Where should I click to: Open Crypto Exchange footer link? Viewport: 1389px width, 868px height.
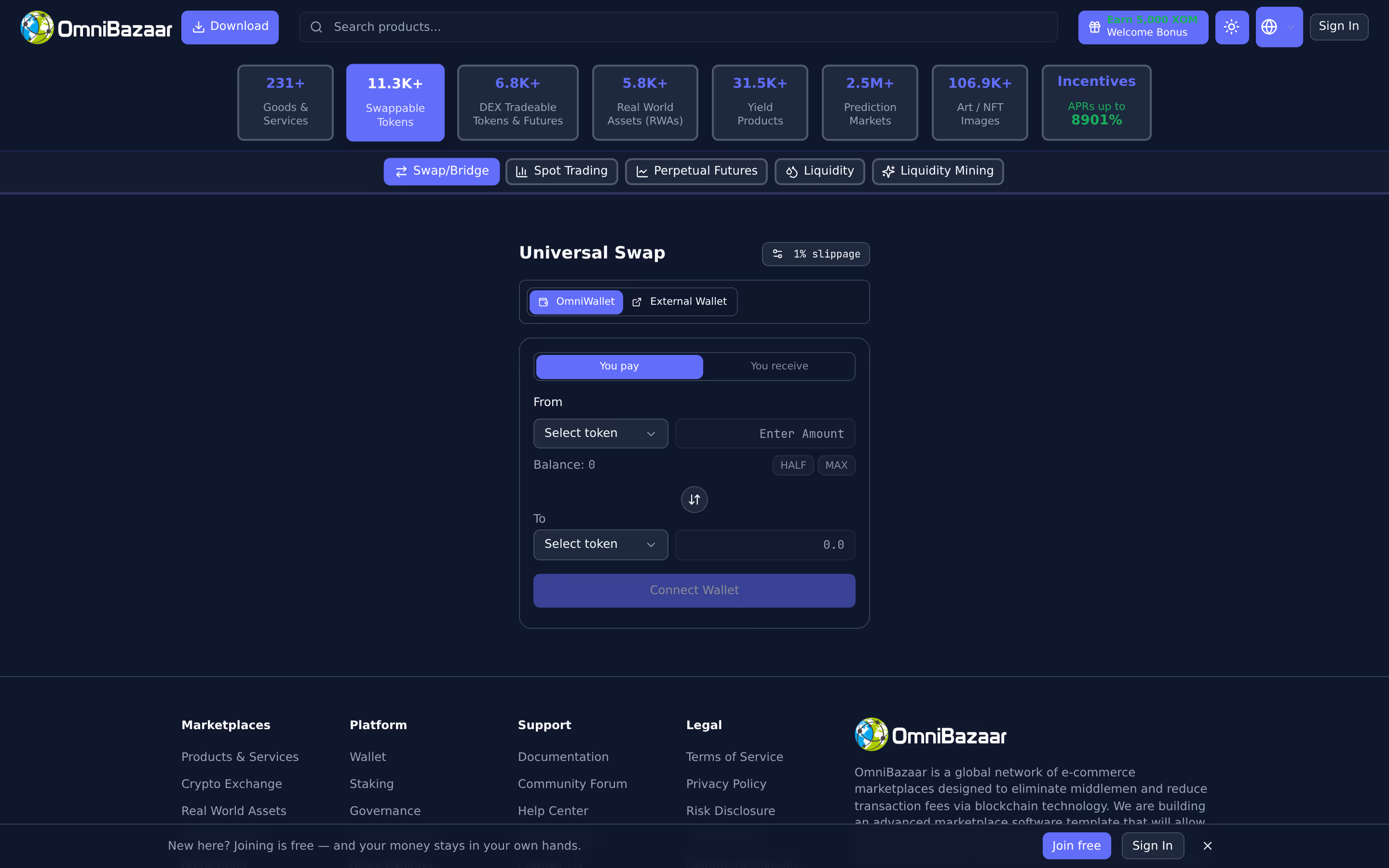[232, 784]
